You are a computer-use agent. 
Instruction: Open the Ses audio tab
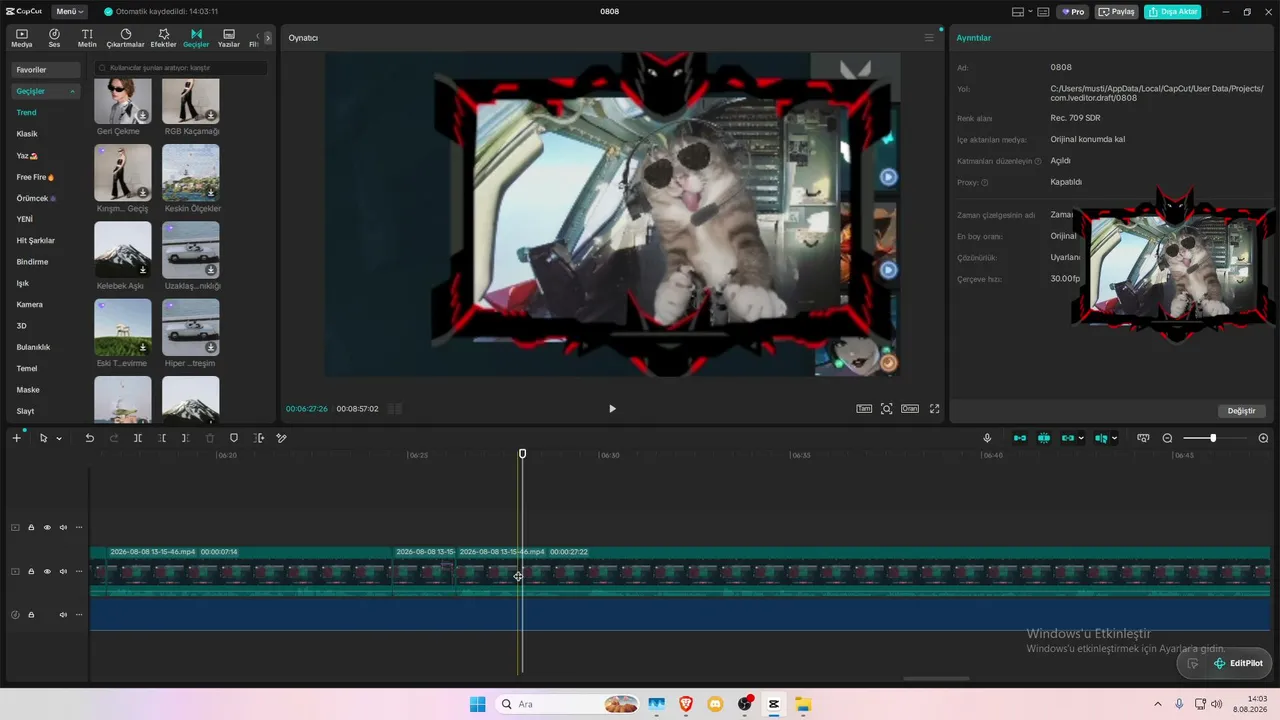point(54,38)
